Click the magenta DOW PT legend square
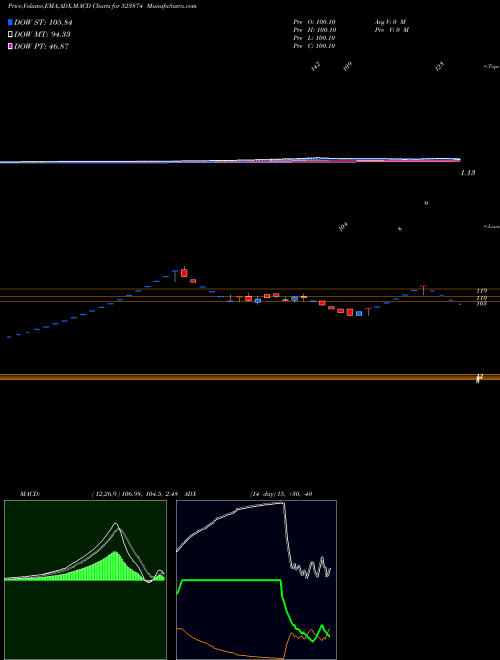 click(11, 46)
